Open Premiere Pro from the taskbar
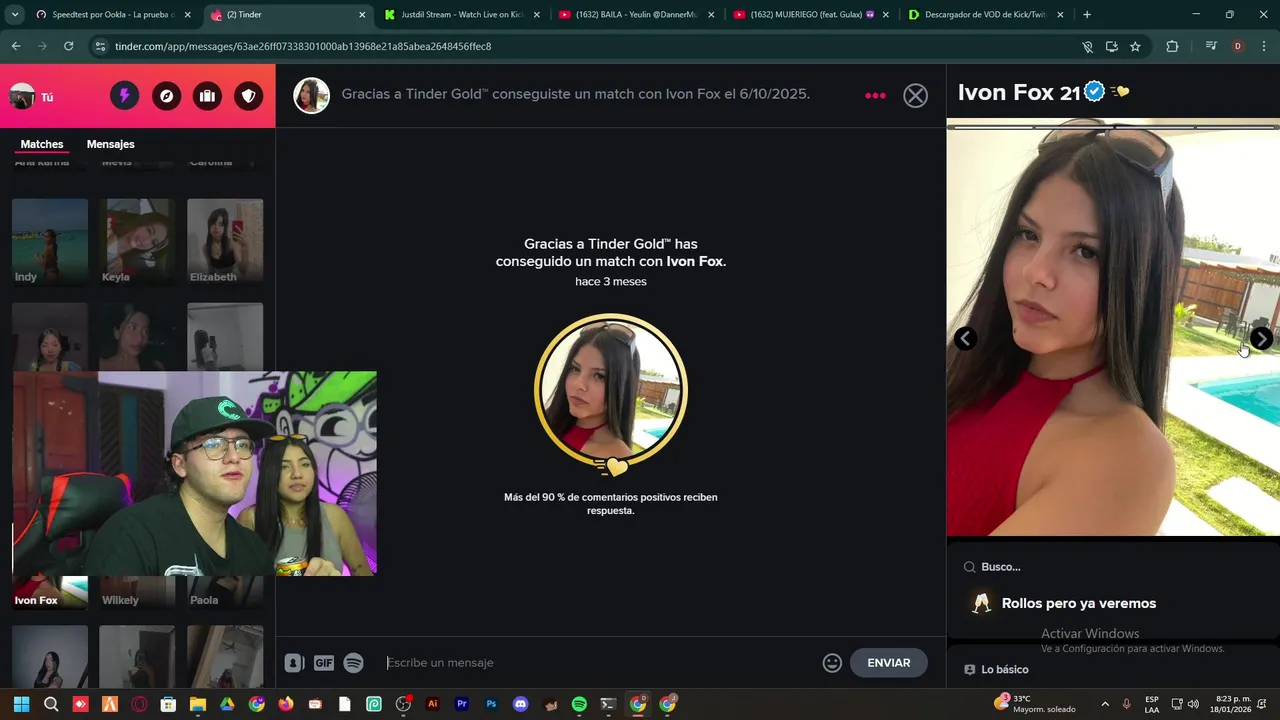 (462, 704)
